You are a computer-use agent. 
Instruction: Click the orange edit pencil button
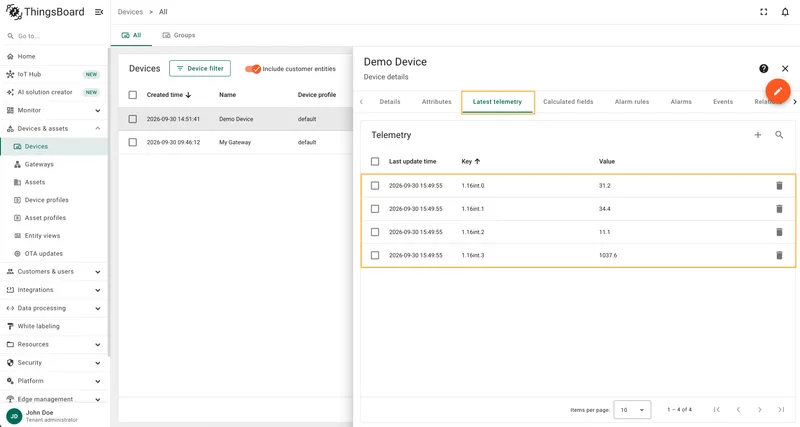coord(778,91)
